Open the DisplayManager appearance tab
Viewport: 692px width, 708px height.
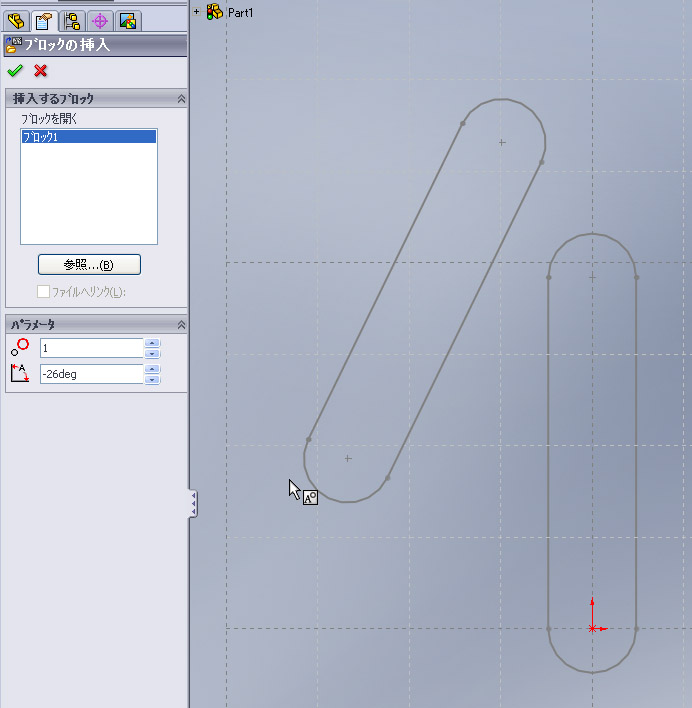(x=128, y=21)
